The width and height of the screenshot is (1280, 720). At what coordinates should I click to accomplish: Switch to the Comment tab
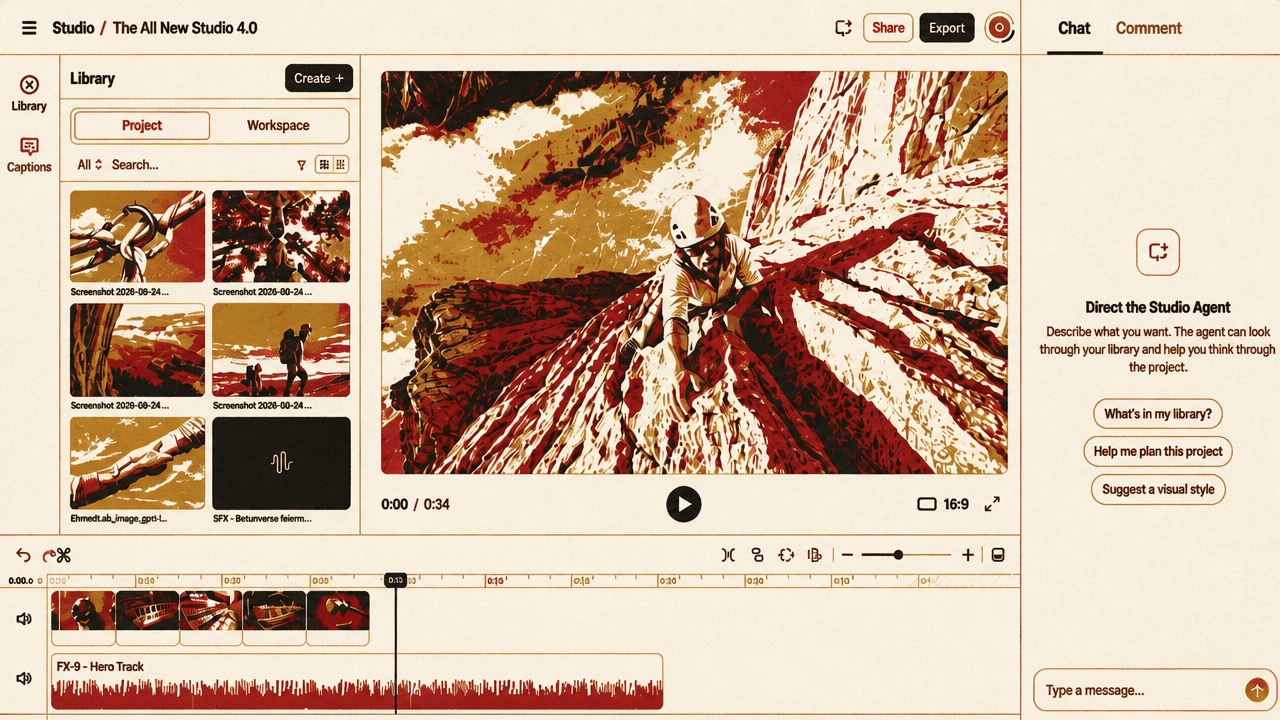pos(1148,28)
